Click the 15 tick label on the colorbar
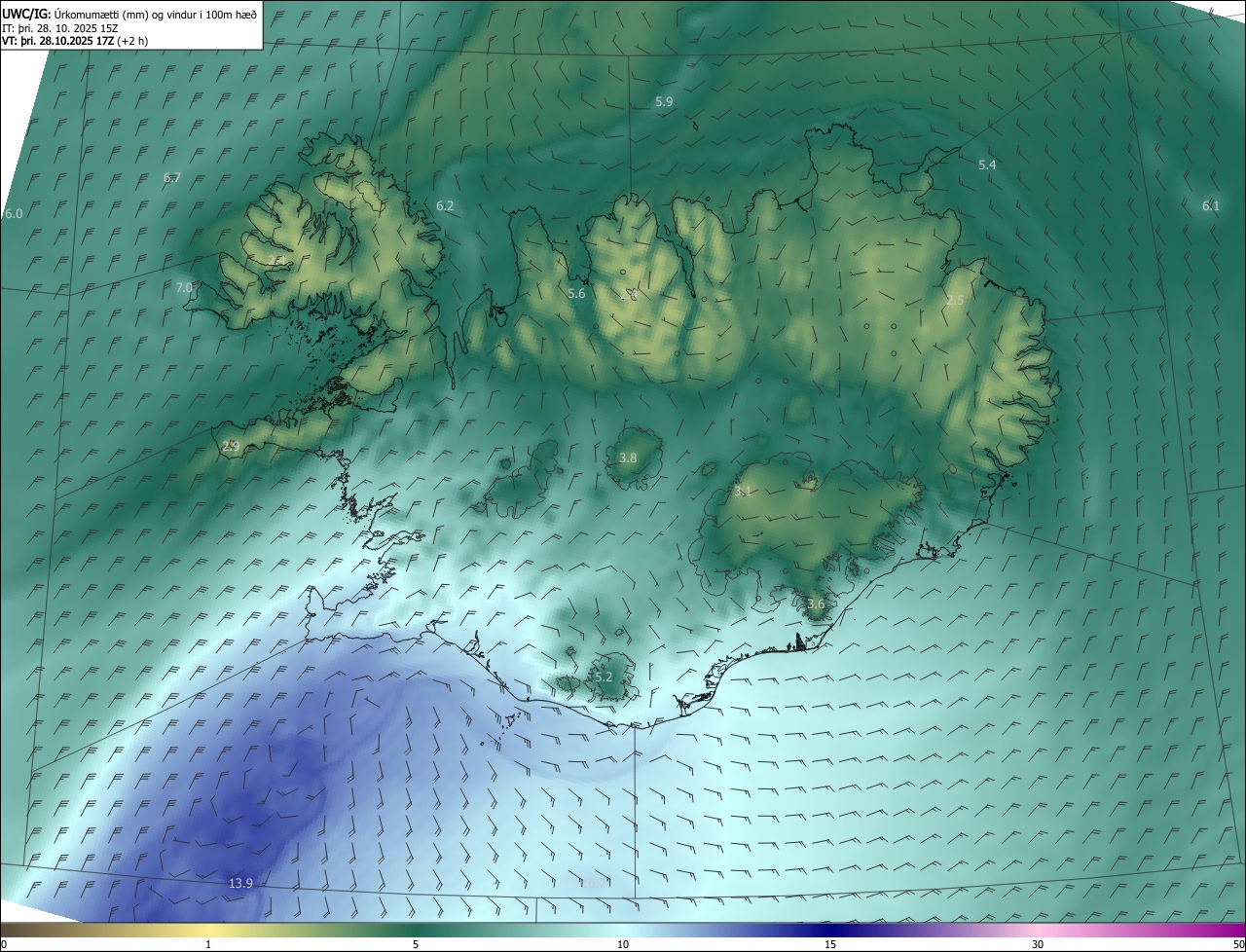 (830, 944)
